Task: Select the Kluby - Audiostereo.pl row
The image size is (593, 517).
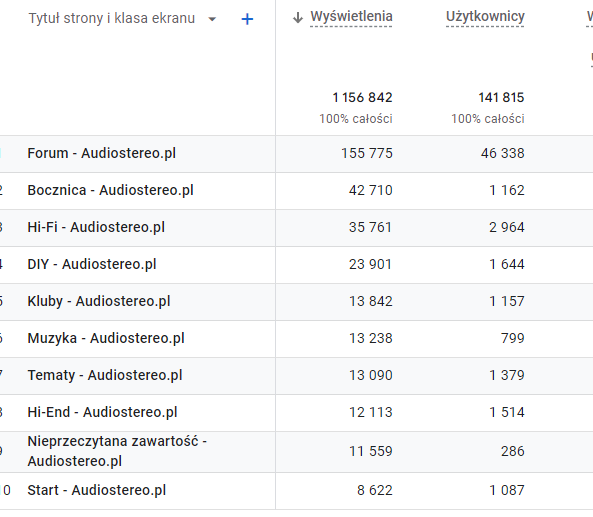Action: click(x=296, y=302)
